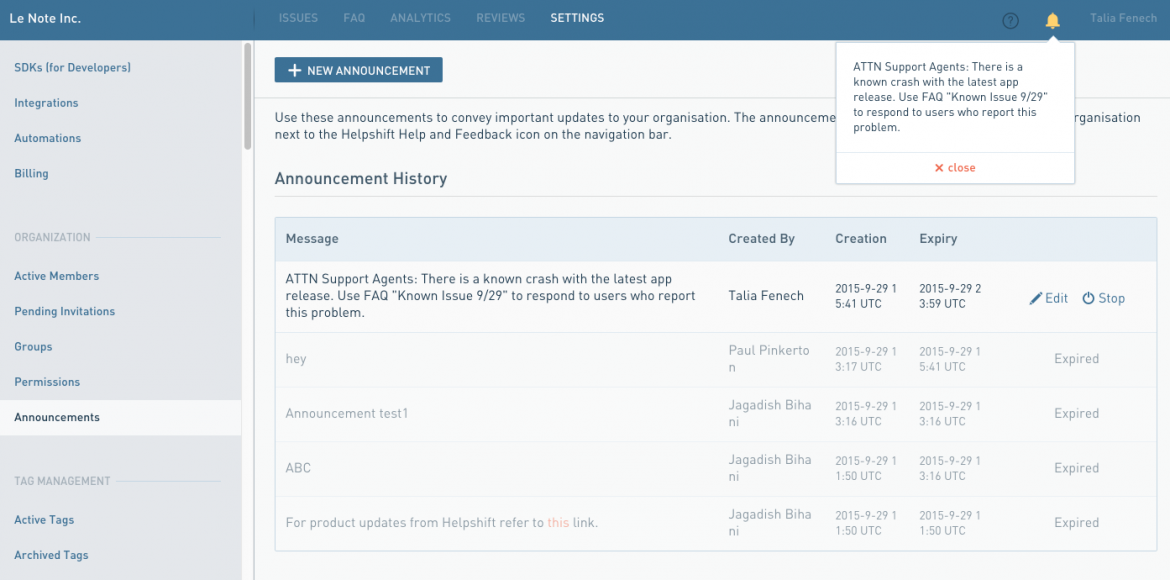
Task: Go to ANALYTICS
Action: click(x=420, y=17)
